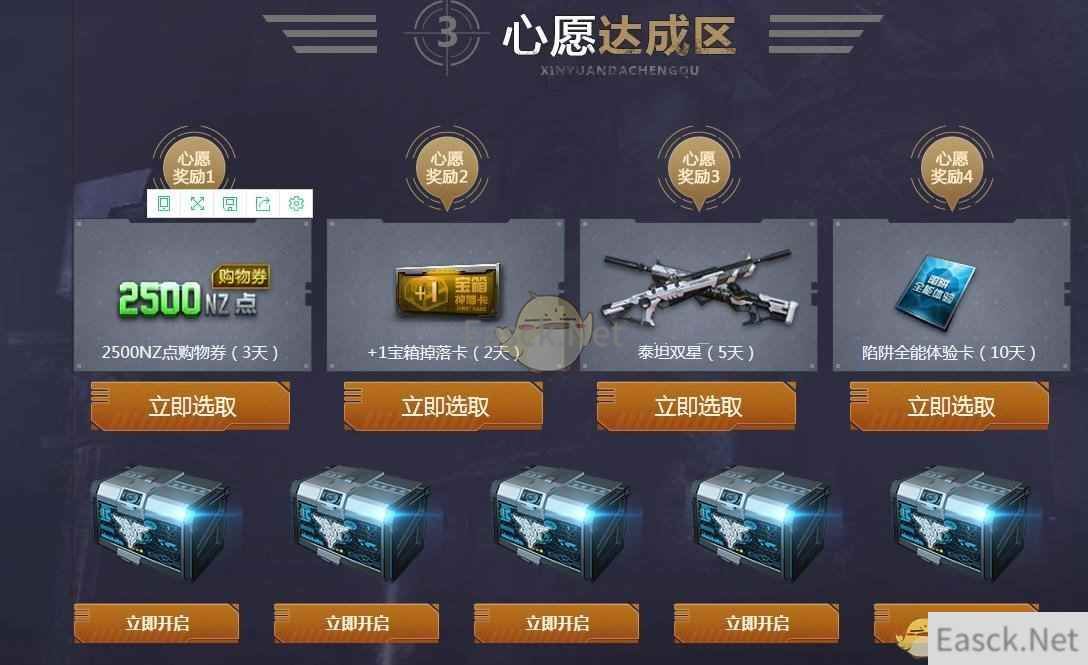Click the fifth treasure chest image
This screenshot has width=1088, height=665.
pos(961,524)
